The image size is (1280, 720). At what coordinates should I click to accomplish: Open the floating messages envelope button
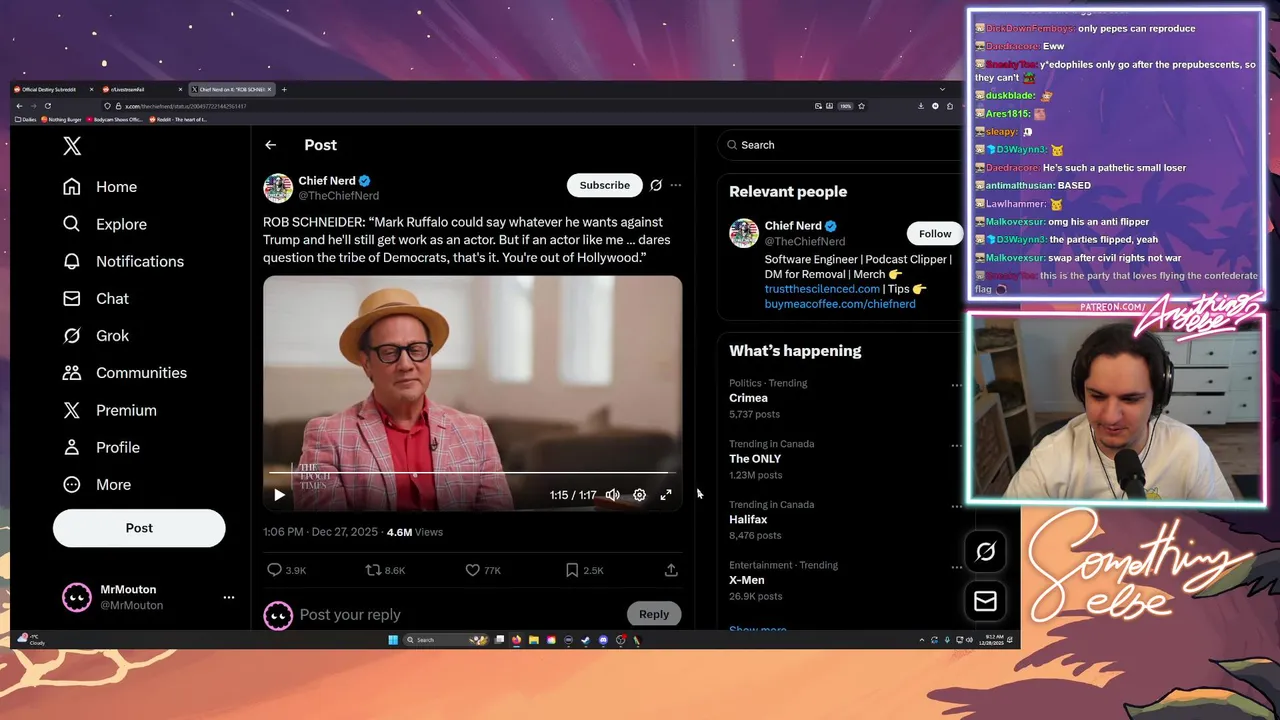pyautogui.click(x=985, y=601)
